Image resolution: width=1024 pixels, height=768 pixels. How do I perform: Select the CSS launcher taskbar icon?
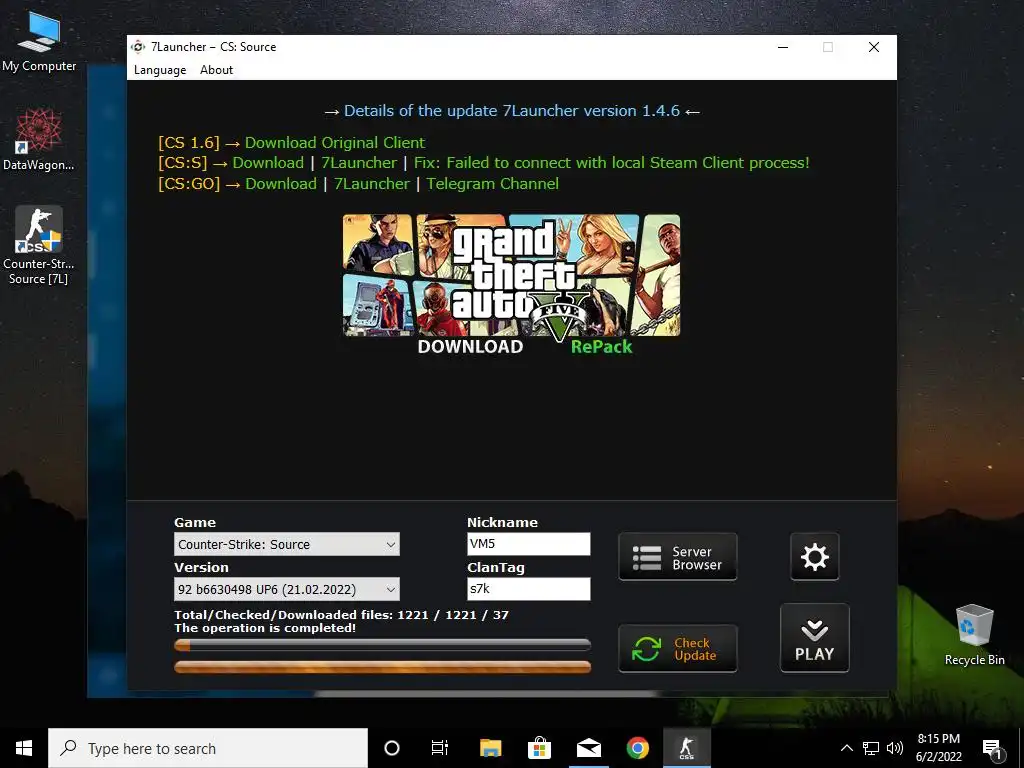click(686, 748)
